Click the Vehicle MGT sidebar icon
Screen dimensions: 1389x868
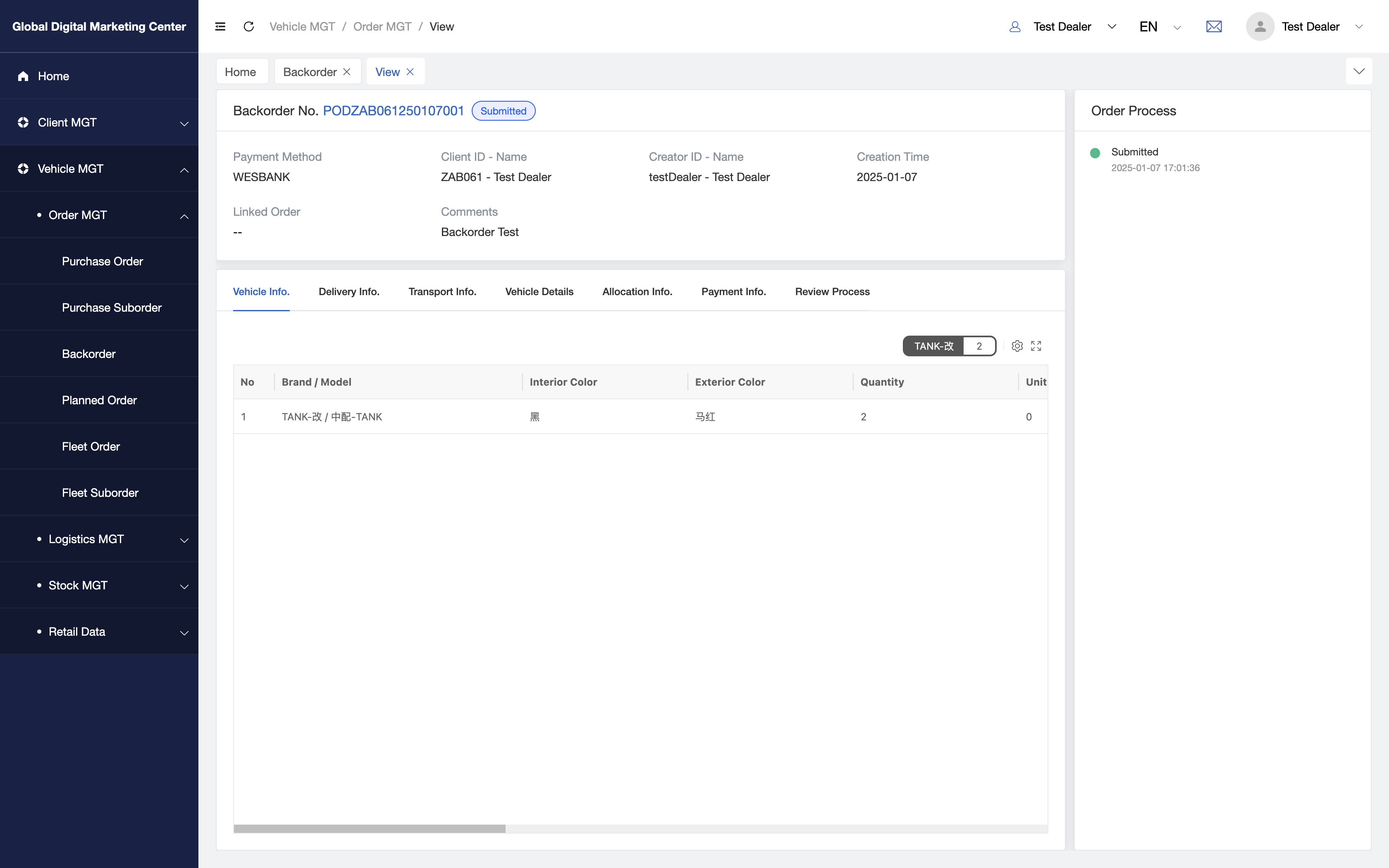point(23,169)
